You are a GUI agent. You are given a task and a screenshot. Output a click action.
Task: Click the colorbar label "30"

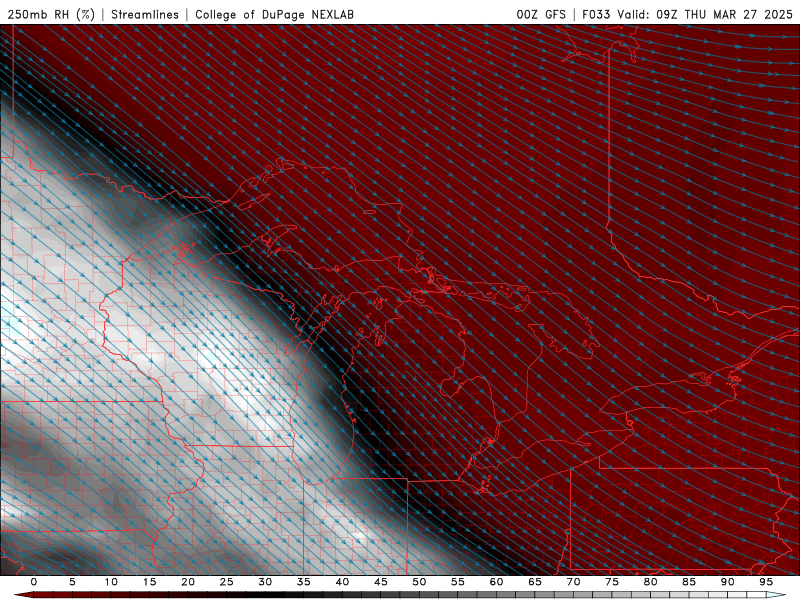[x=265, y=582]
